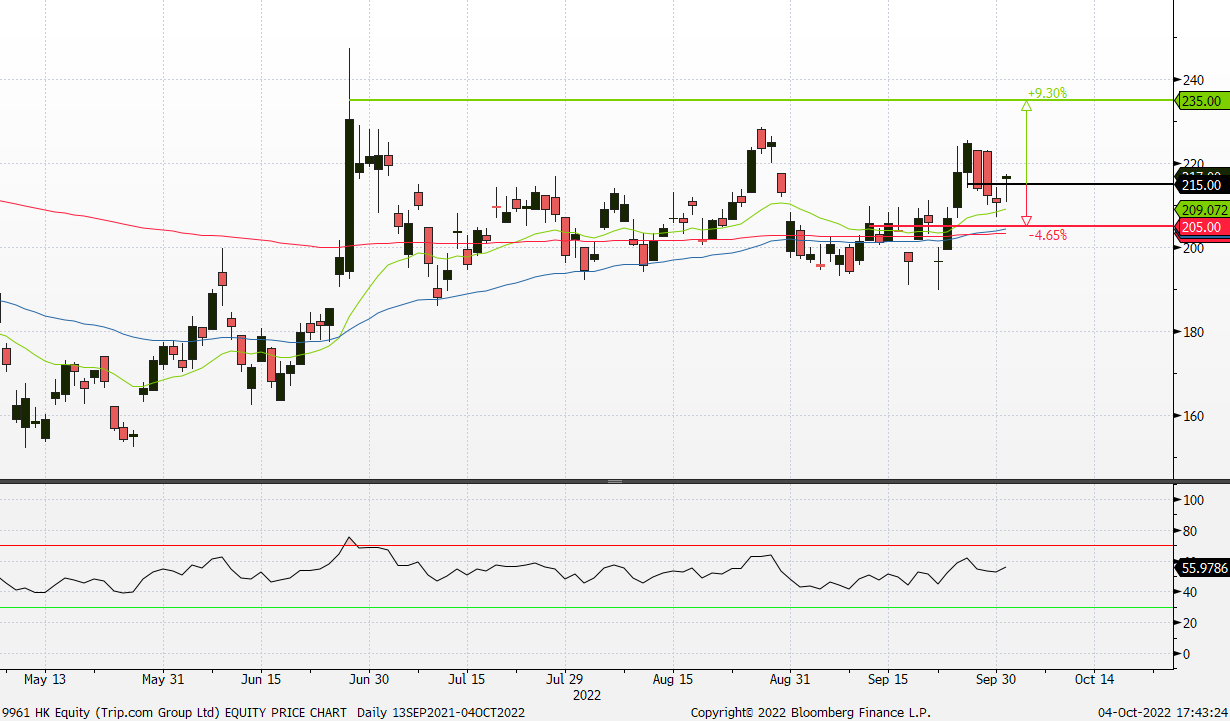Click the 55.9786 RSI value label

pos(1204,568)
